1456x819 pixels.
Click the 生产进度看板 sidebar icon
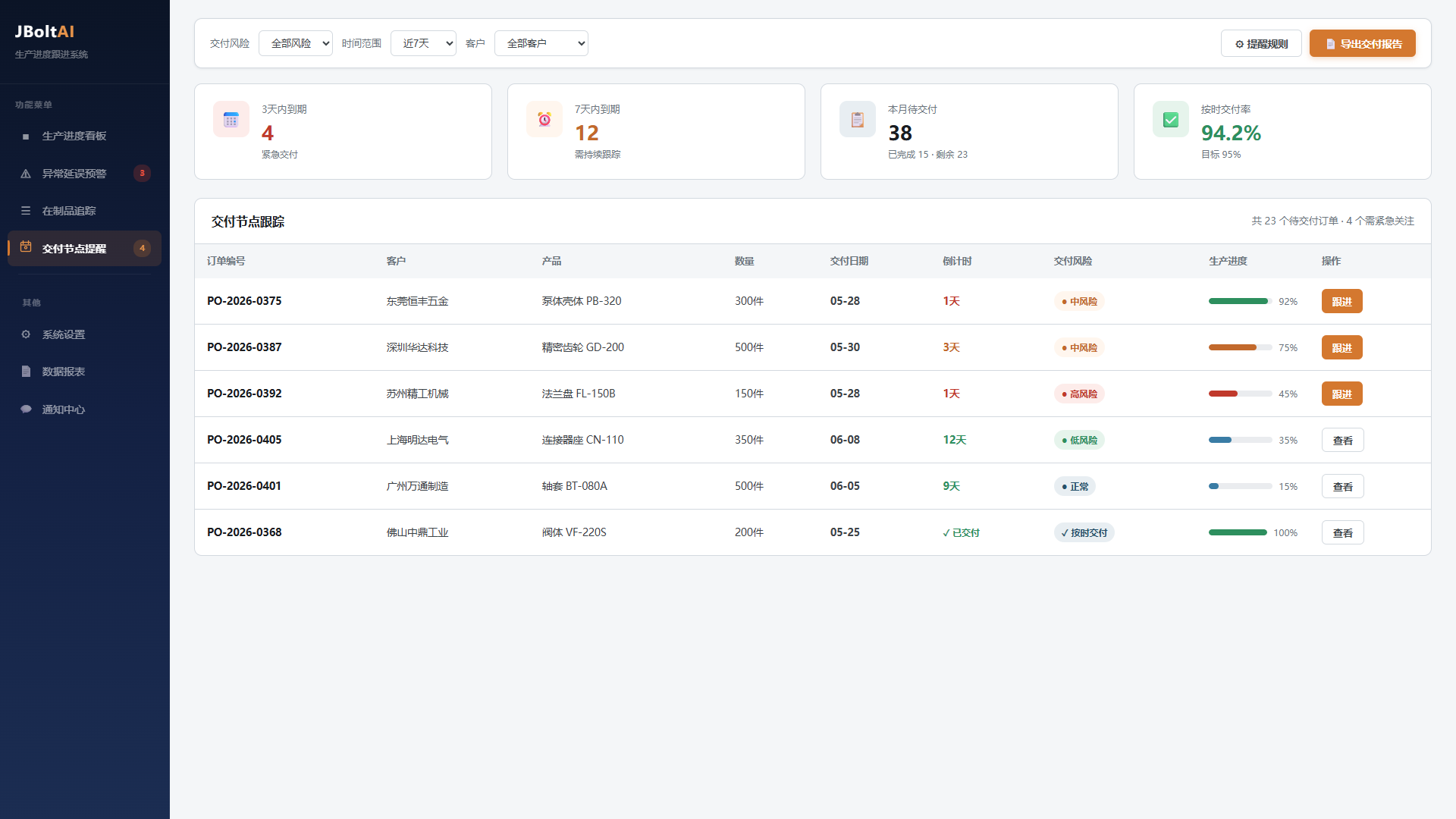coord(26,136)
